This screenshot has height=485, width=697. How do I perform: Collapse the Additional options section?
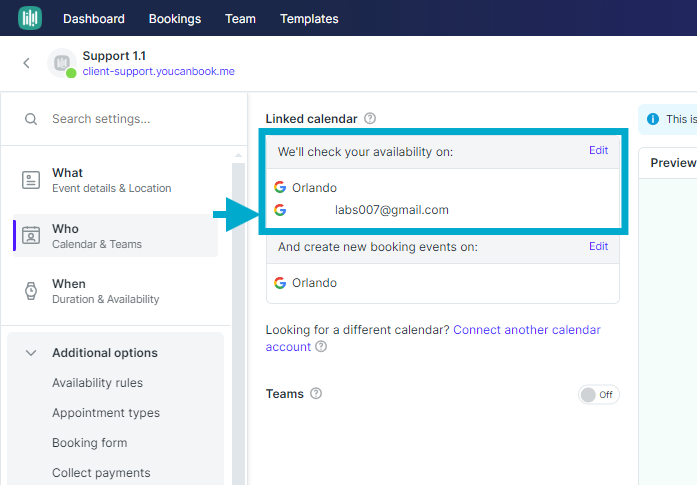pos(31,353)
